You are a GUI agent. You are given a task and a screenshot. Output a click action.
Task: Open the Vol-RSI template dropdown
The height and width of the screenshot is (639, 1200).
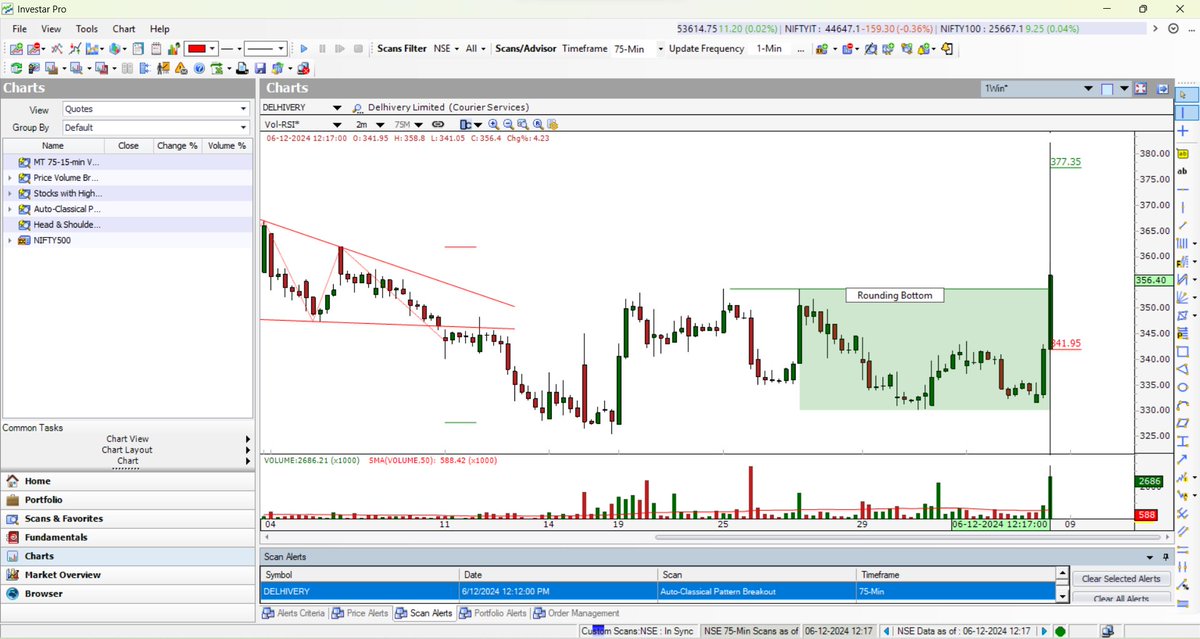click(337, 124)
